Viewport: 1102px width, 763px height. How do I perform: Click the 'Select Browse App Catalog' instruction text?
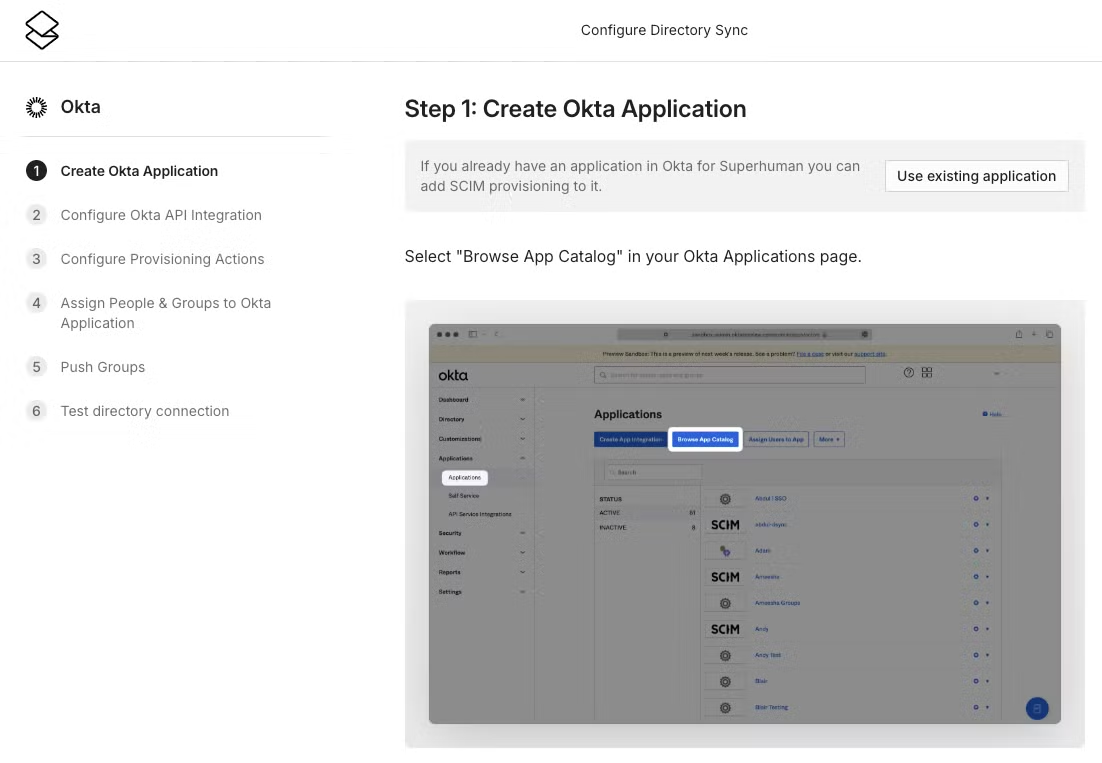(x=633, y=256)
